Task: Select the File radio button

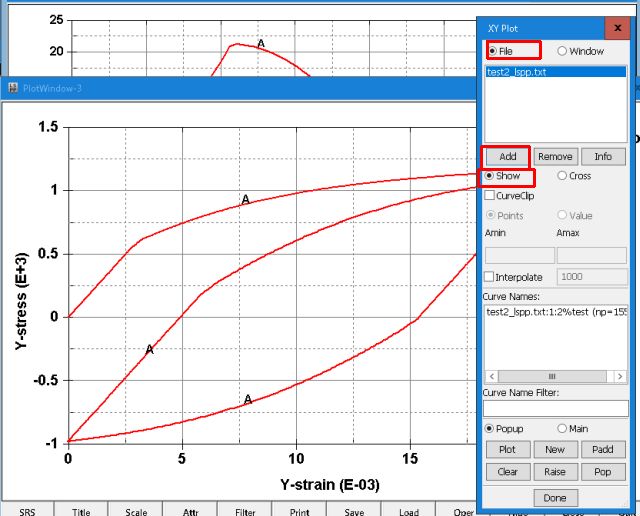Action: (x=493, y=51)
